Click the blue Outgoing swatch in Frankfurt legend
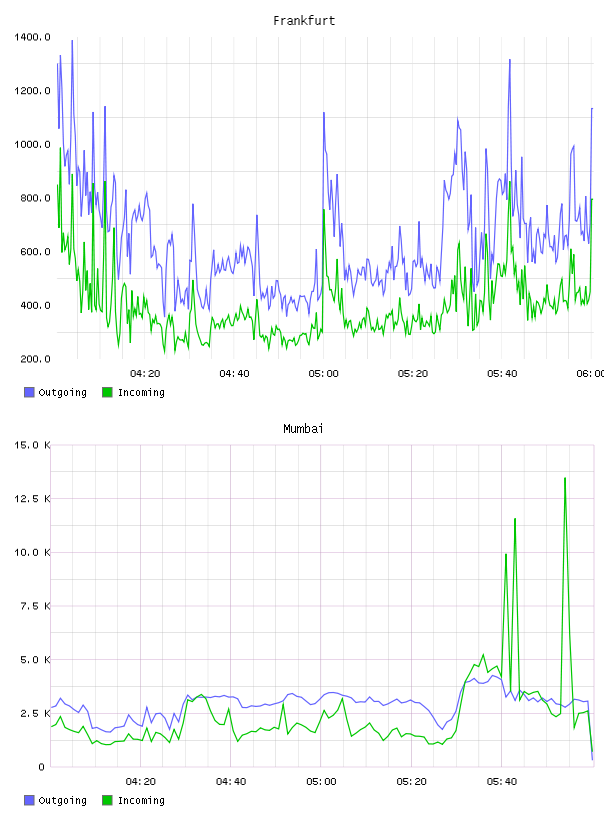The image size is (608, 816). tap(29, 392)
